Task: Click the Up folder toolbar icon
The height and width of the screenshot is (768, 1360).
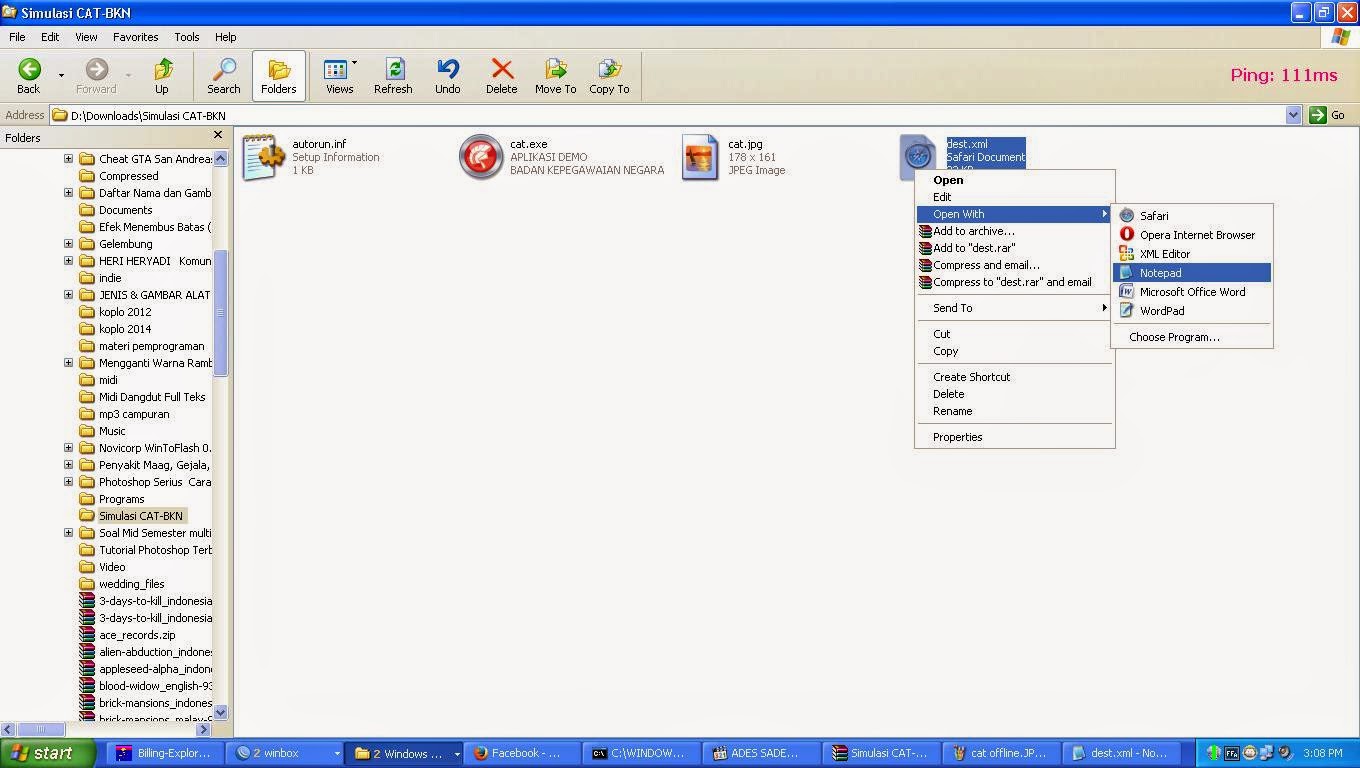Action: pyautogui.click(x=161, y=76)
